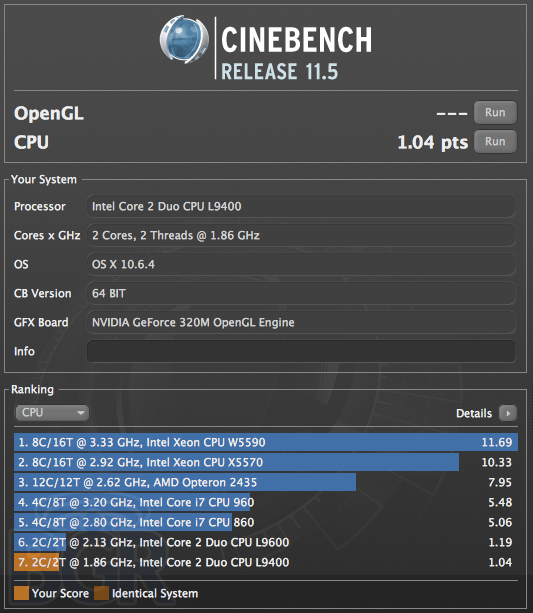Run the CPU benchmark
533x613 pixels.
(x=495, y=142)
